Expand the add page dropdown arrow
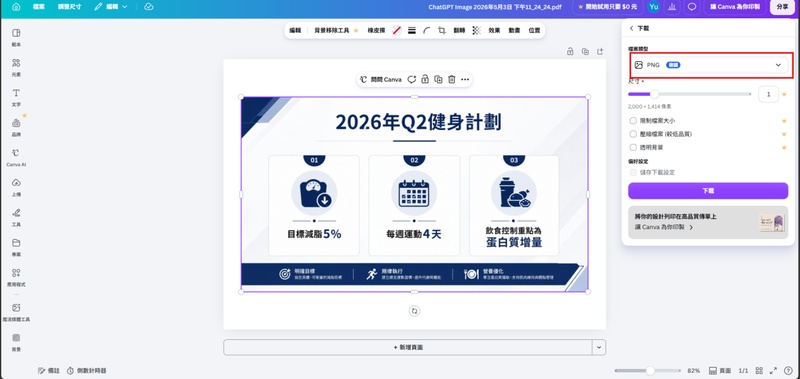800x379 pixels. pyautogui.click(x=599, y=347)
